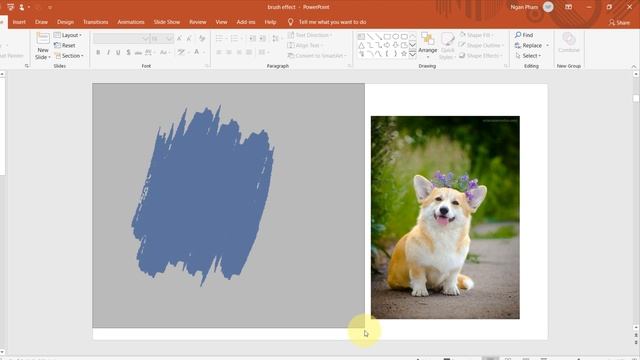The image size is (640, 360).
Task: Switch to the Transitions tab
Action: click(96, 22)
